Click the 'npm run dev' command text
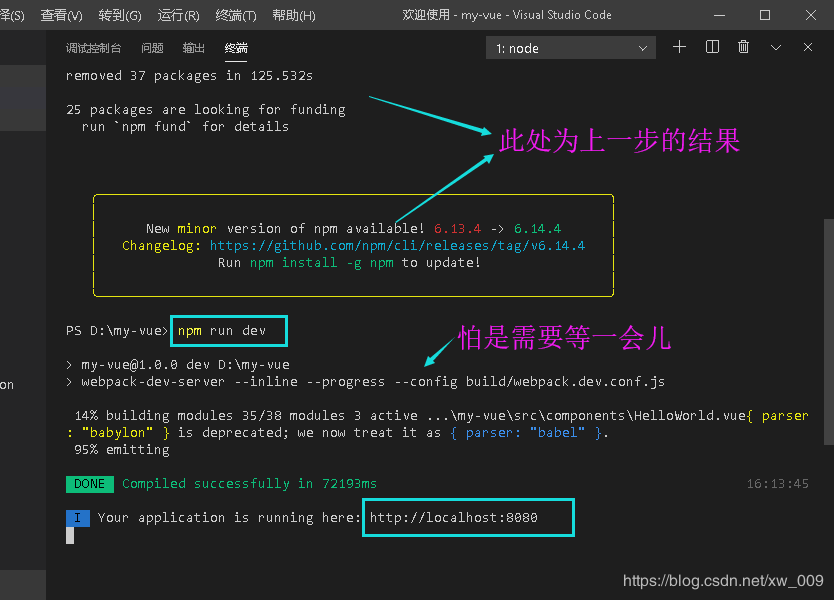Image resolution: width=834 pixels, height=600 pixels. (x=222, y=331)
